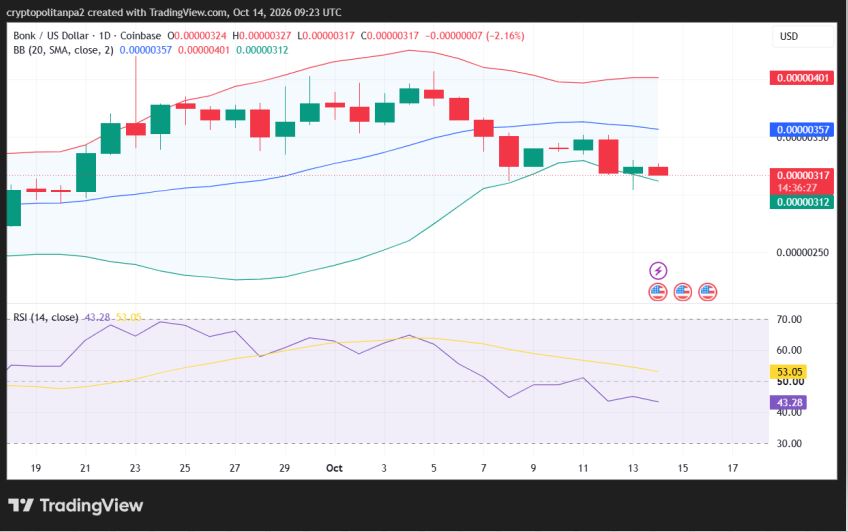
Task: Click the RSI legend value 43.28
Action: coord(97,317)
